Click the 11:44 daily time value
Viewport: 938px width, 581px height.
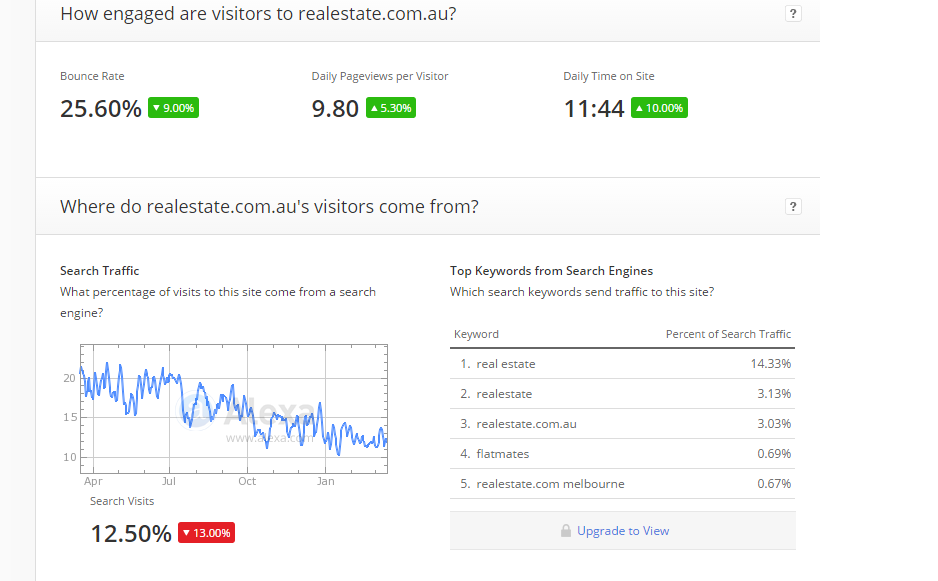pos(594,109)
